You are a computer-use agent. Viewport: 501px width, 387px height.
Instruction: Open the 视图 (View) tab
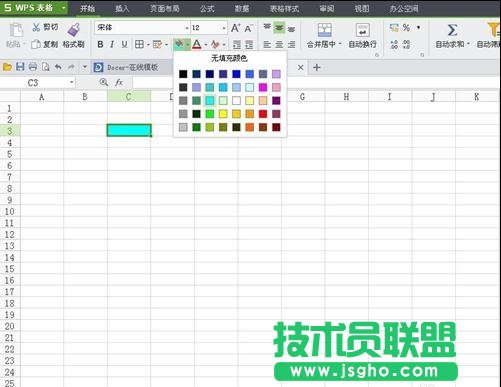[x=362, y=8]
